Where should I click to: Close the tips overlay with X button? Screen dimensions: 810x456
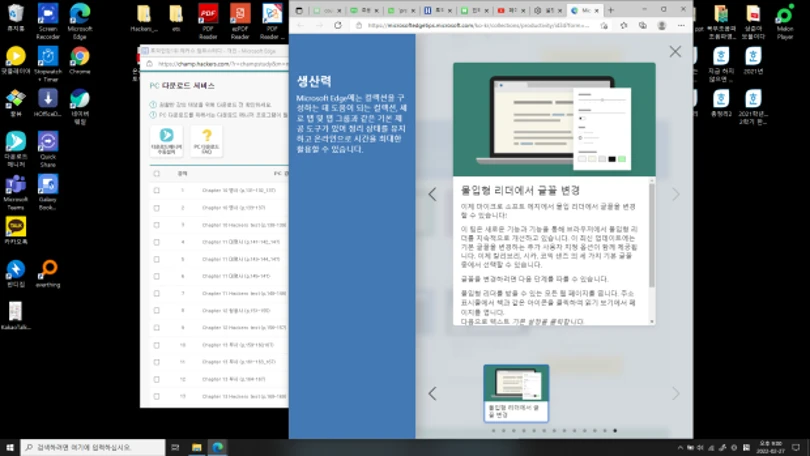pyautogui.click(x=675, y=51)
